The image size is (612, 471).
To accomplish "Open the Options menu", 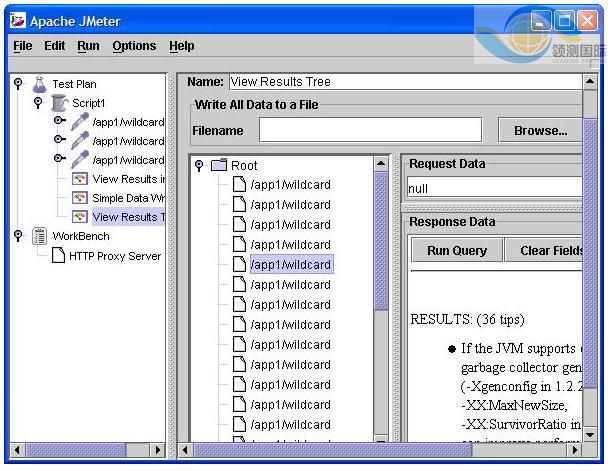I will (134, 46).
